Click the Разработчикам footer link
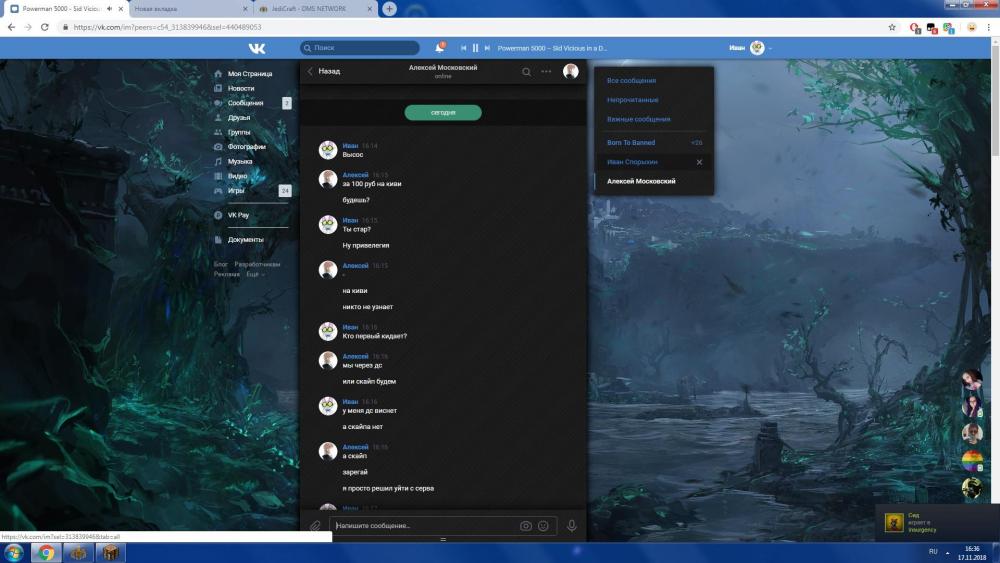 (x=257, y=265)
